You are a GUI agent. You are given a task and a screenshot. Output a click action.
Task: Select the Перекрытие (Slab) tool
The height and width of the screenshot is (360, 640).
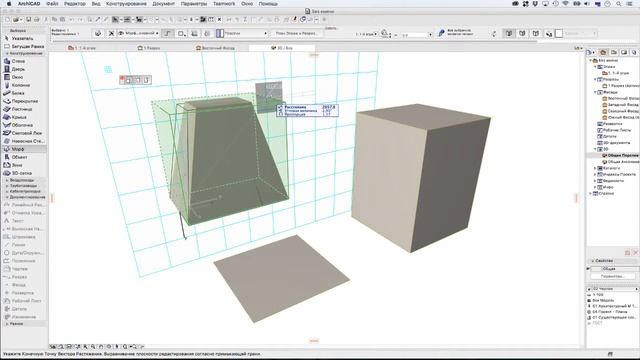point(24,101)
